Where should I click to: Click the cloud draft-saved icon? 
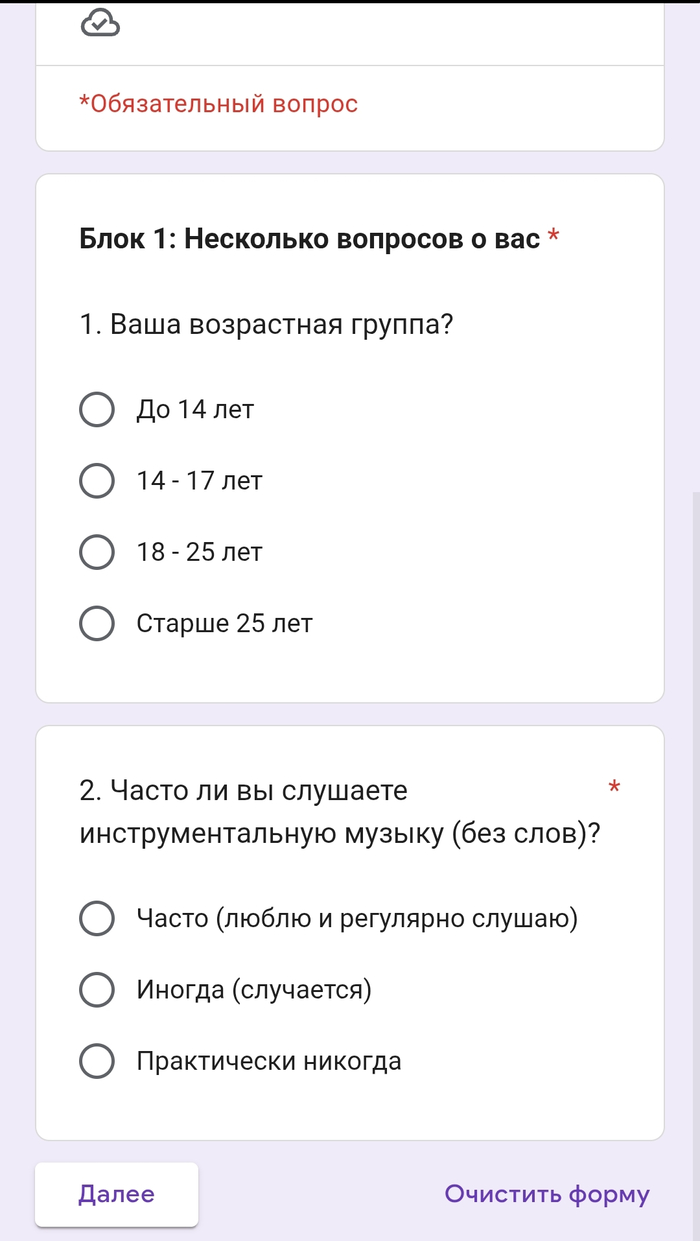pyautogui.click(x=100, y=22)
